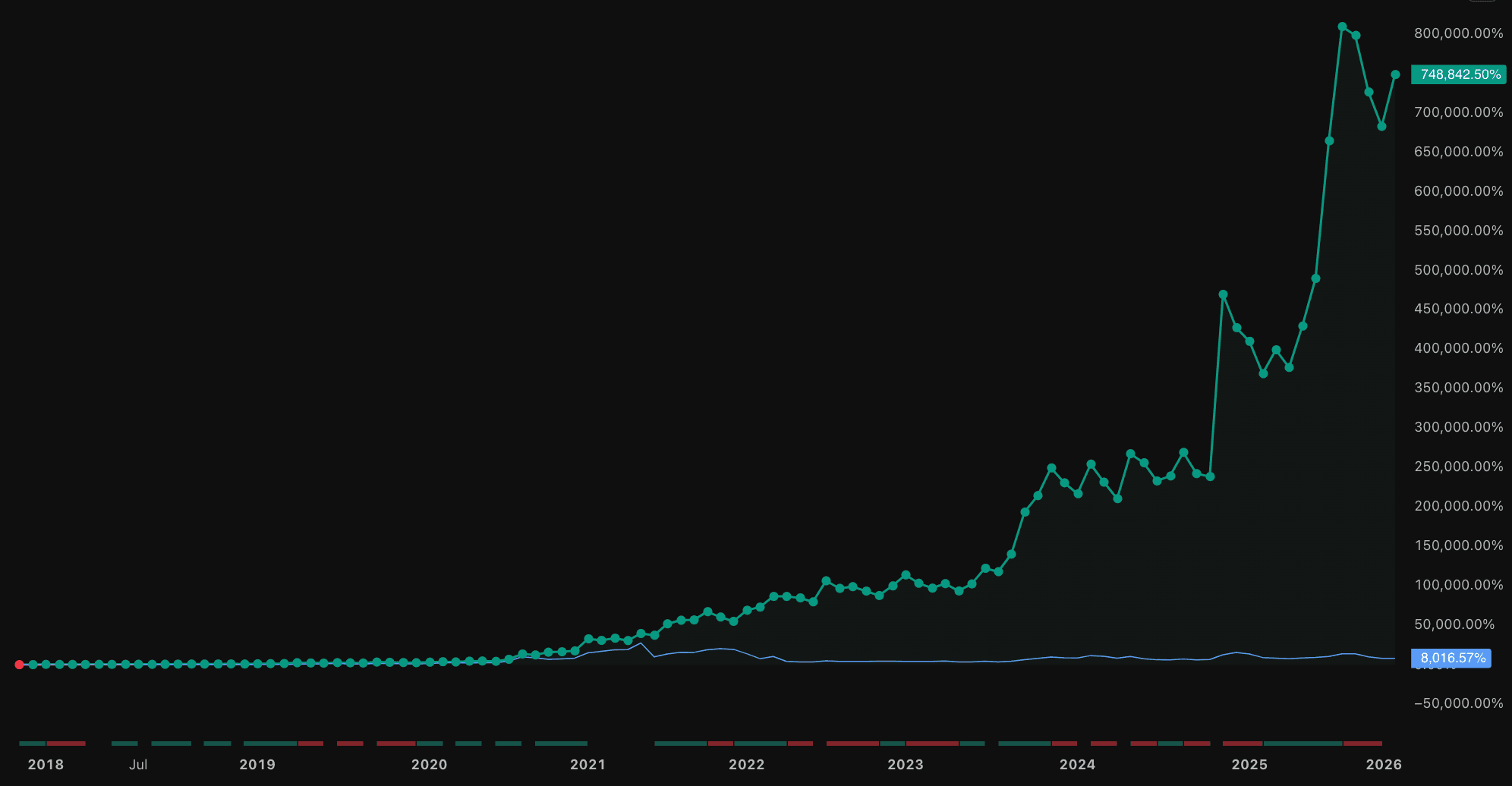
Task: Click the 2018 label on the time axis
Action: click(x=45, y=766)
